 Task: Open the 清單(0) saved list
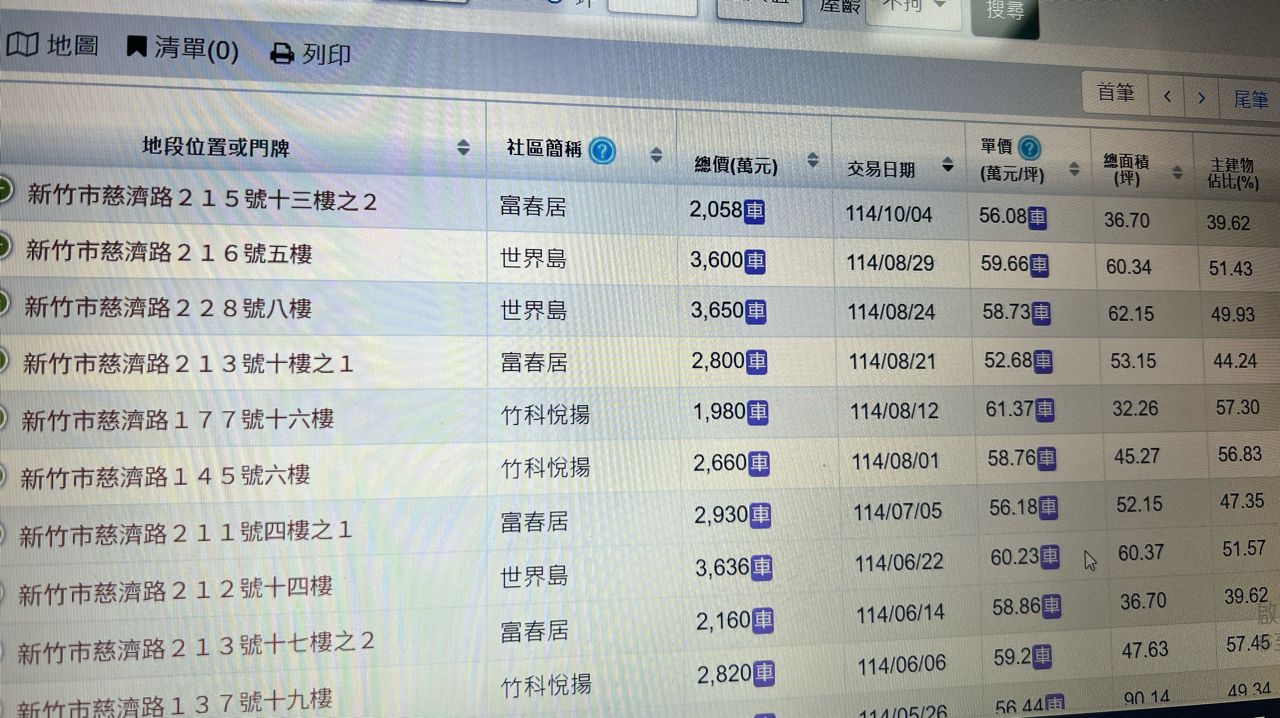(182, 49)
